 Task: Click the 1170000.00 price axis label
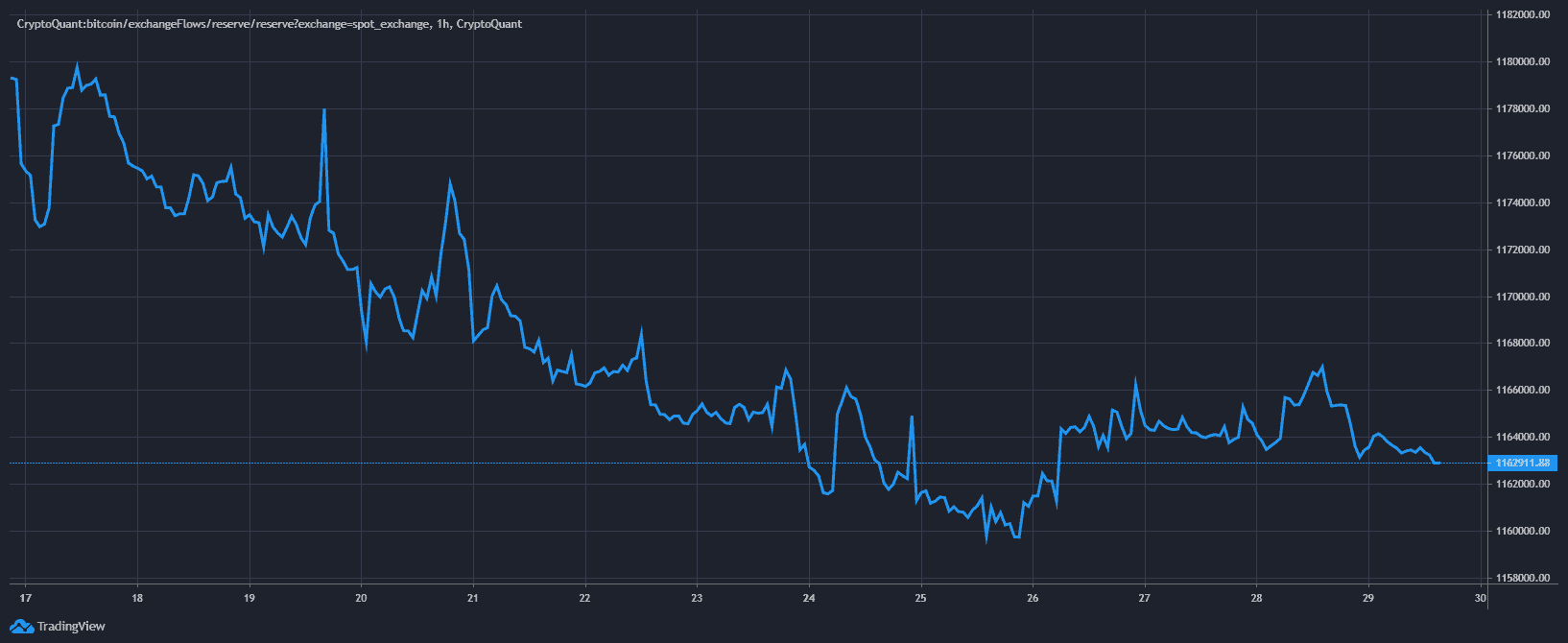pyautogui.click(x=1523, y=298)
